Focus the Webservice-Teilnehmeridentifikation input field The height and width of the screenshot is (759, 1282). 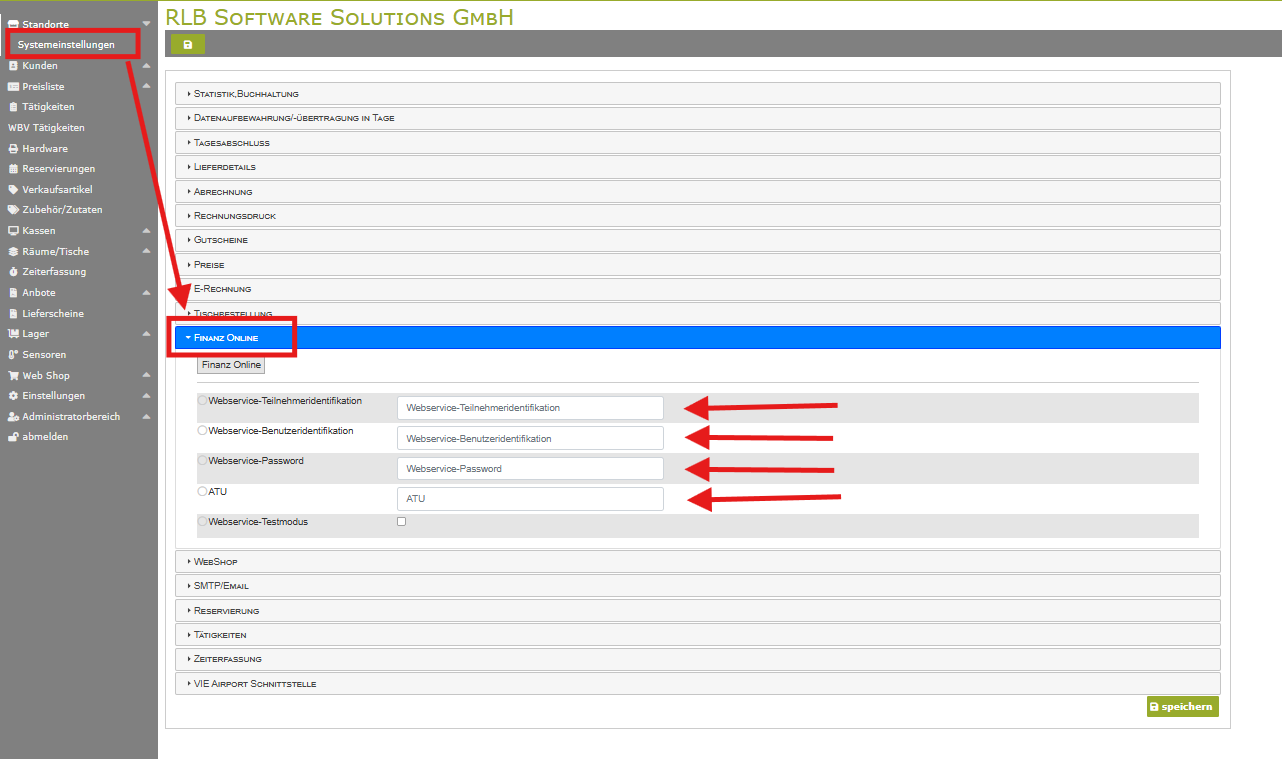click(530, 408)
